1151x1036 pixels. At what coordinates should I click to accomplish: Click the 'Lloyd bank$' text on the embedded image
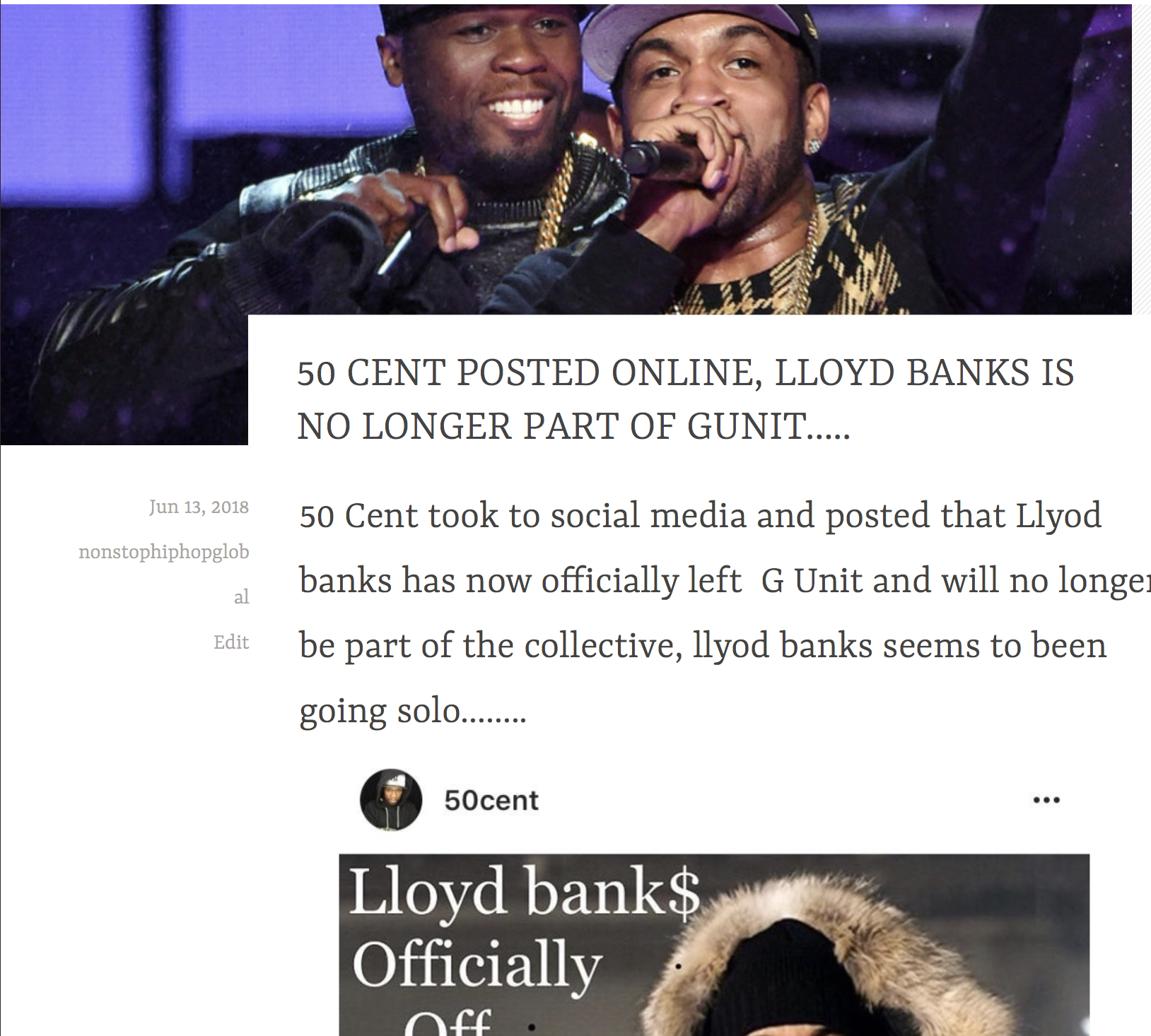tap(524, 892)
